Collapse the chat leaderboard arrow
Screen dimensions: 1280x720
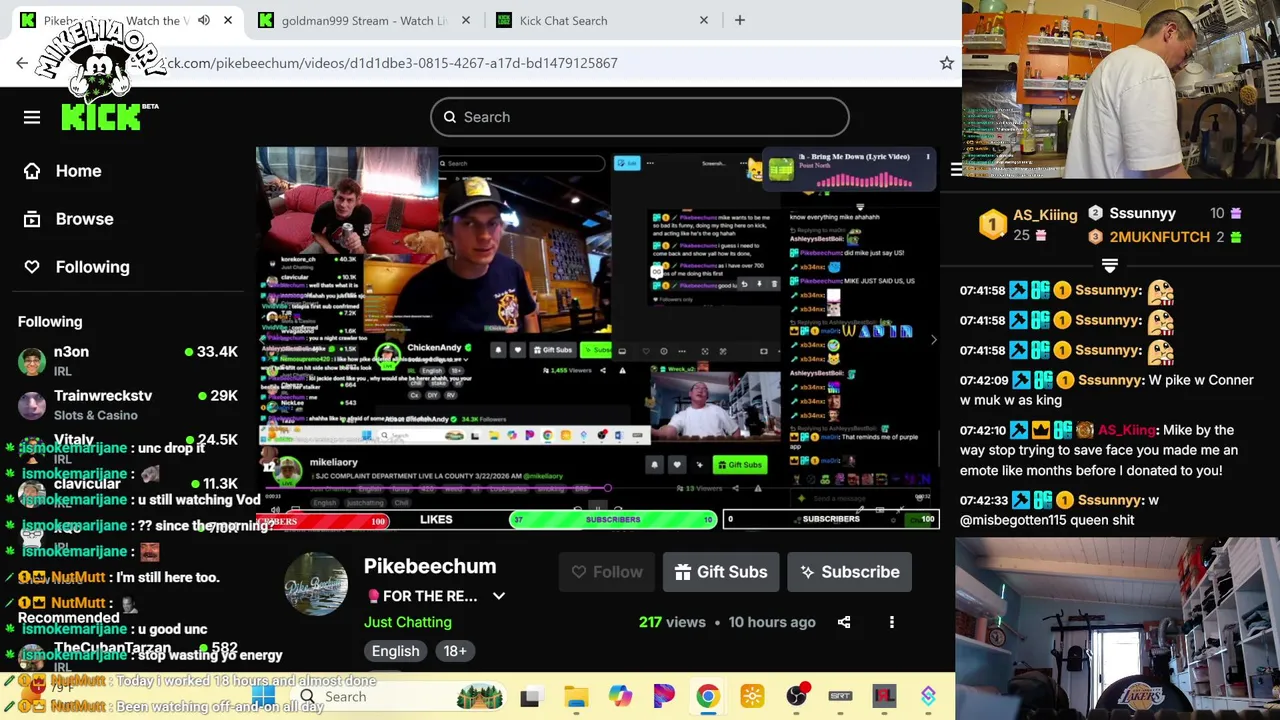click(x=1110, y=265)
